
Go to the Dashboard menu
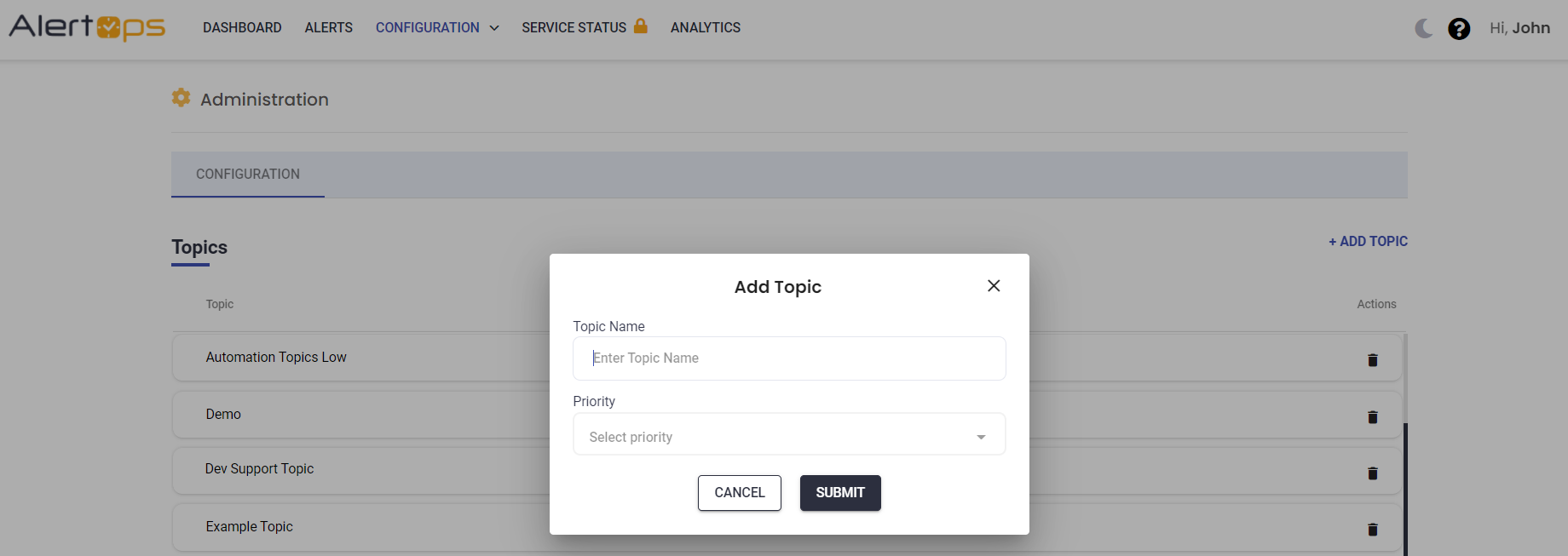point(242,27)
